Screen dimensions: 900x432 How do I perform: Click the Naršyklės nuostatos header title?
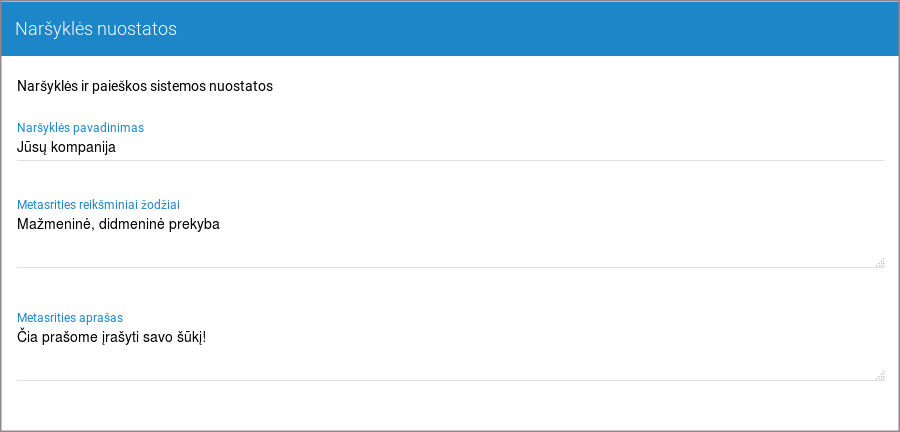pos(96,29)
